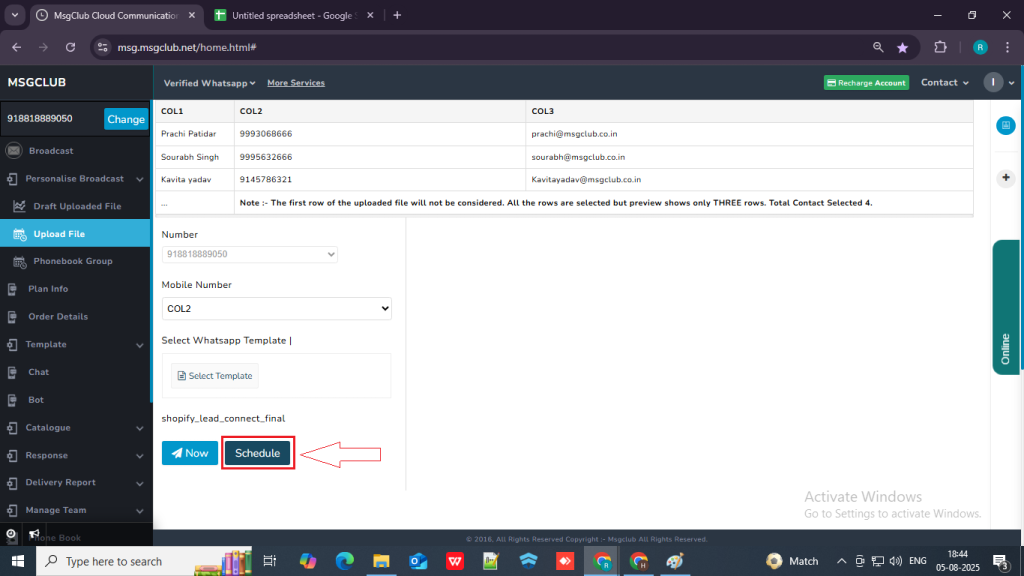1024x576 pixels.
Task: Open Windows Start menu
Action: [x=18, y=561]
